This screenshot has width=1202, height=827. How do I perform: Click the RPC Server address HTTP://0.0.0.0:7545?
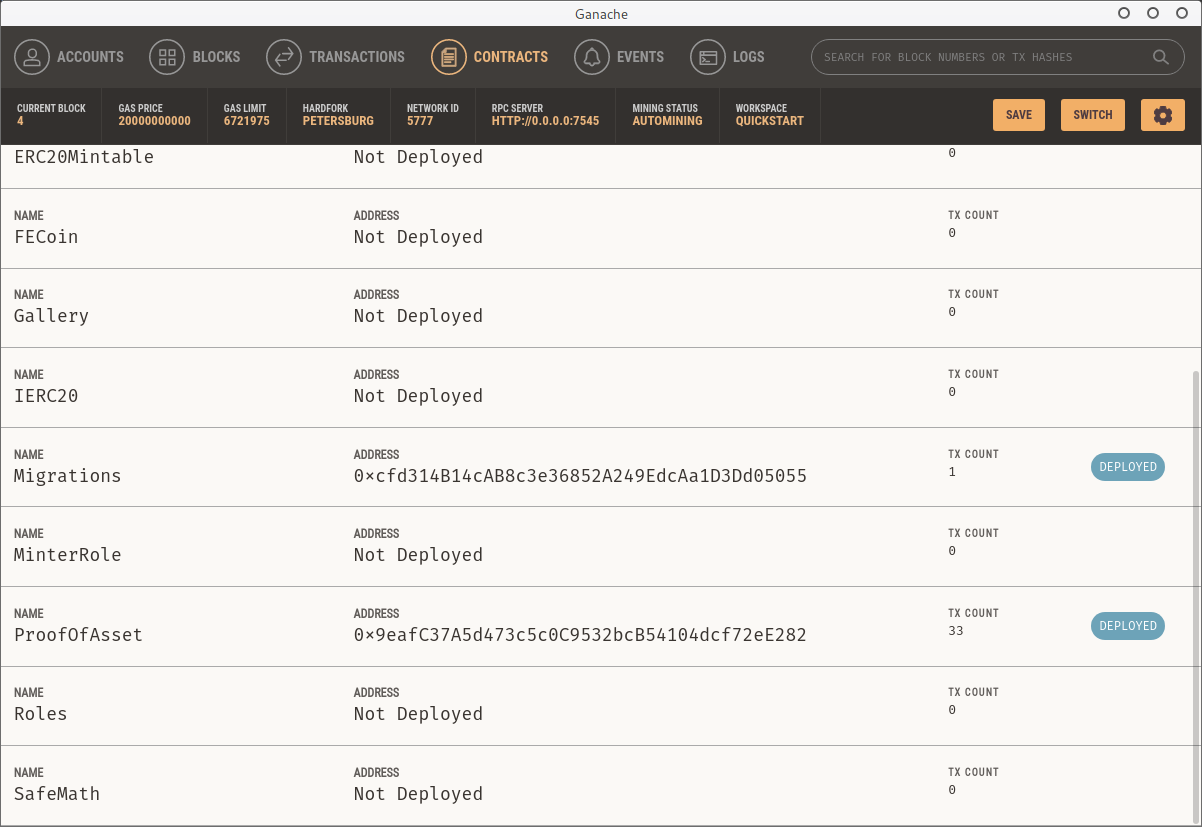[x=545, y=121]
